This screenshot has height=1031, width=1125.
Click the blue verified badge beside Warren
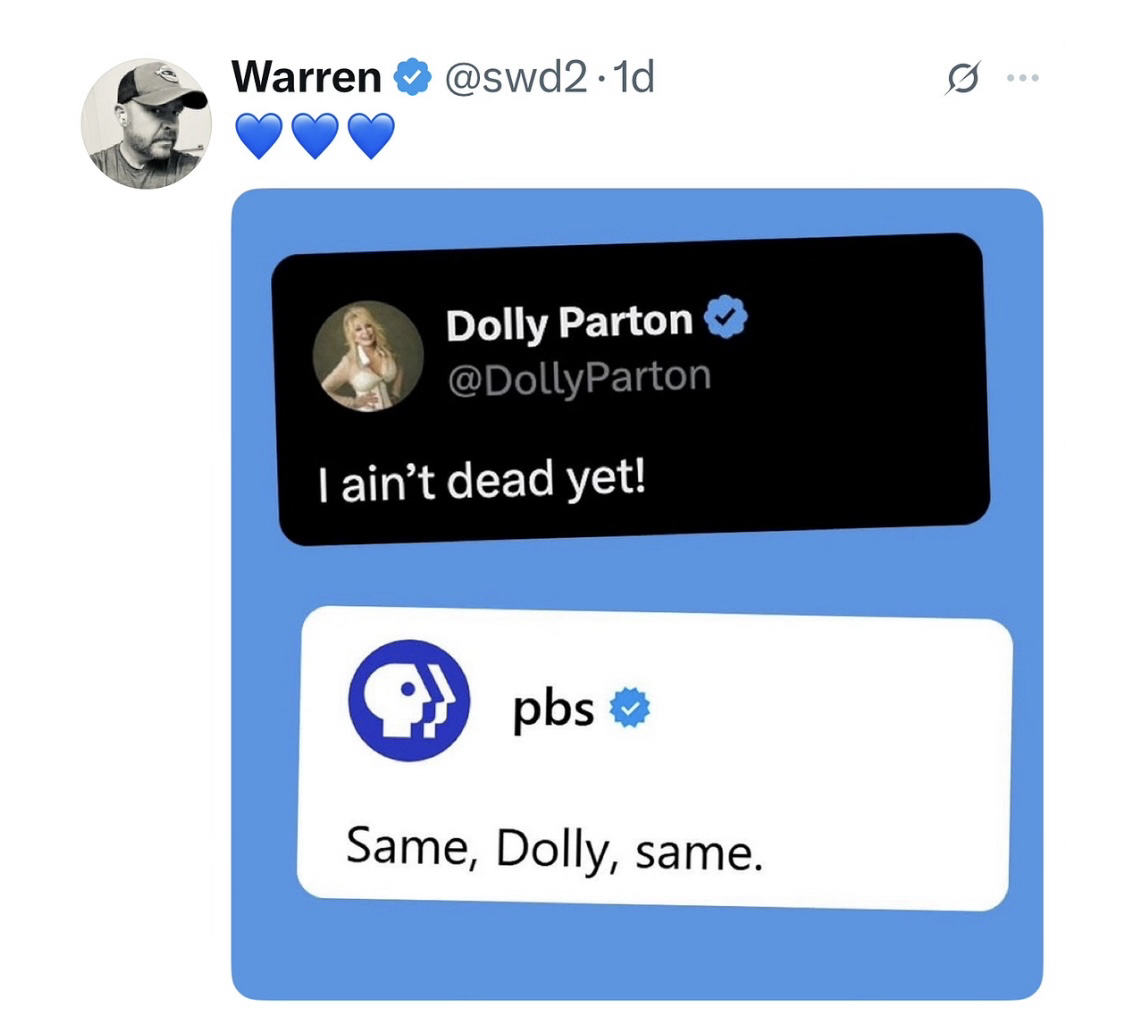pos(412,77)
